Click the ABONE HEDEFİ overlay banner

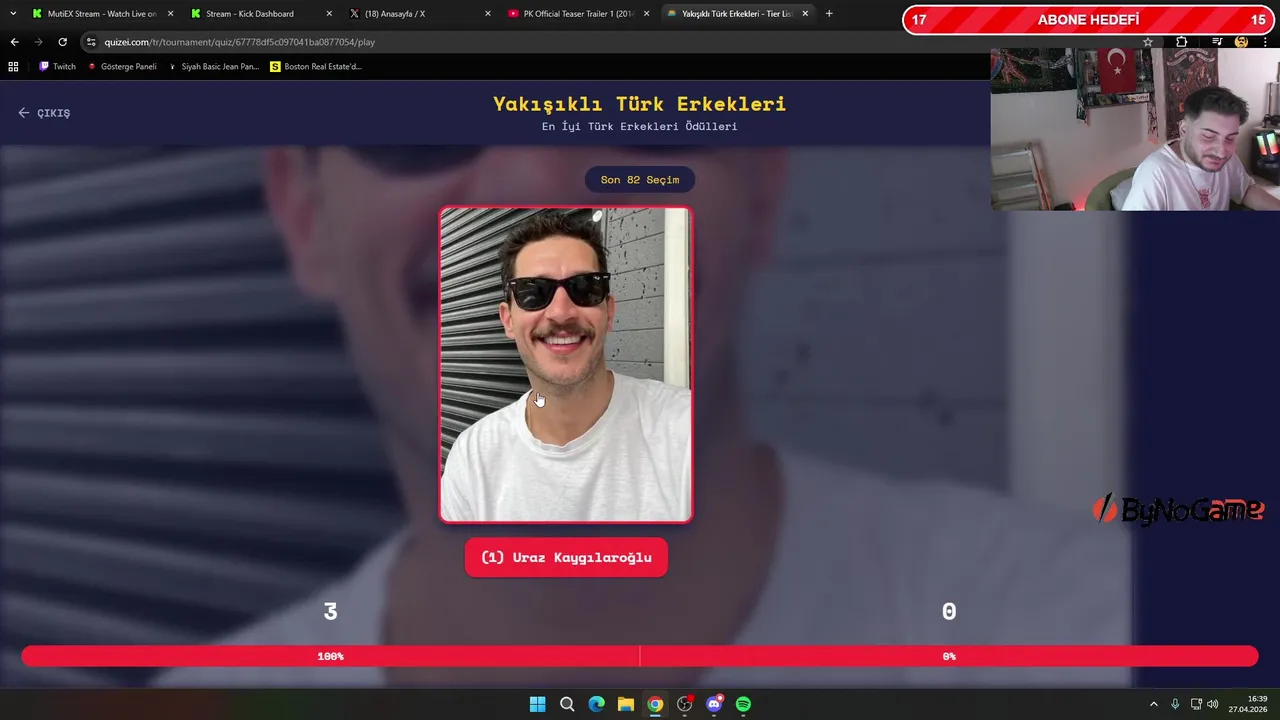pos(1088,20)
